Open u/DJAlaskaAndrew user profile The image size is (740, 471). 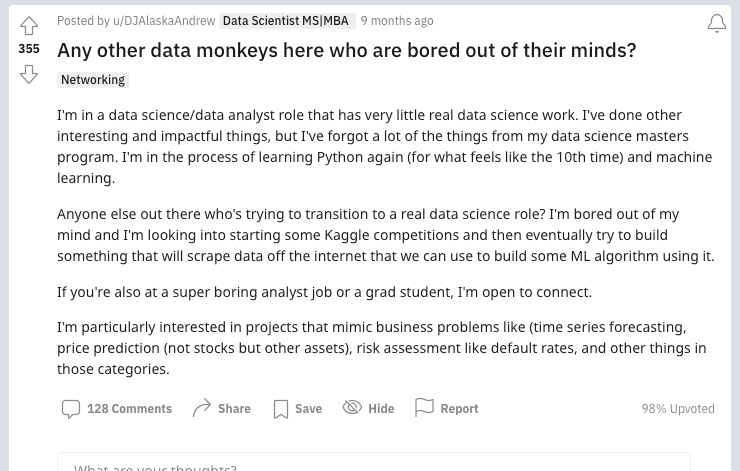[x=164, y=21]
